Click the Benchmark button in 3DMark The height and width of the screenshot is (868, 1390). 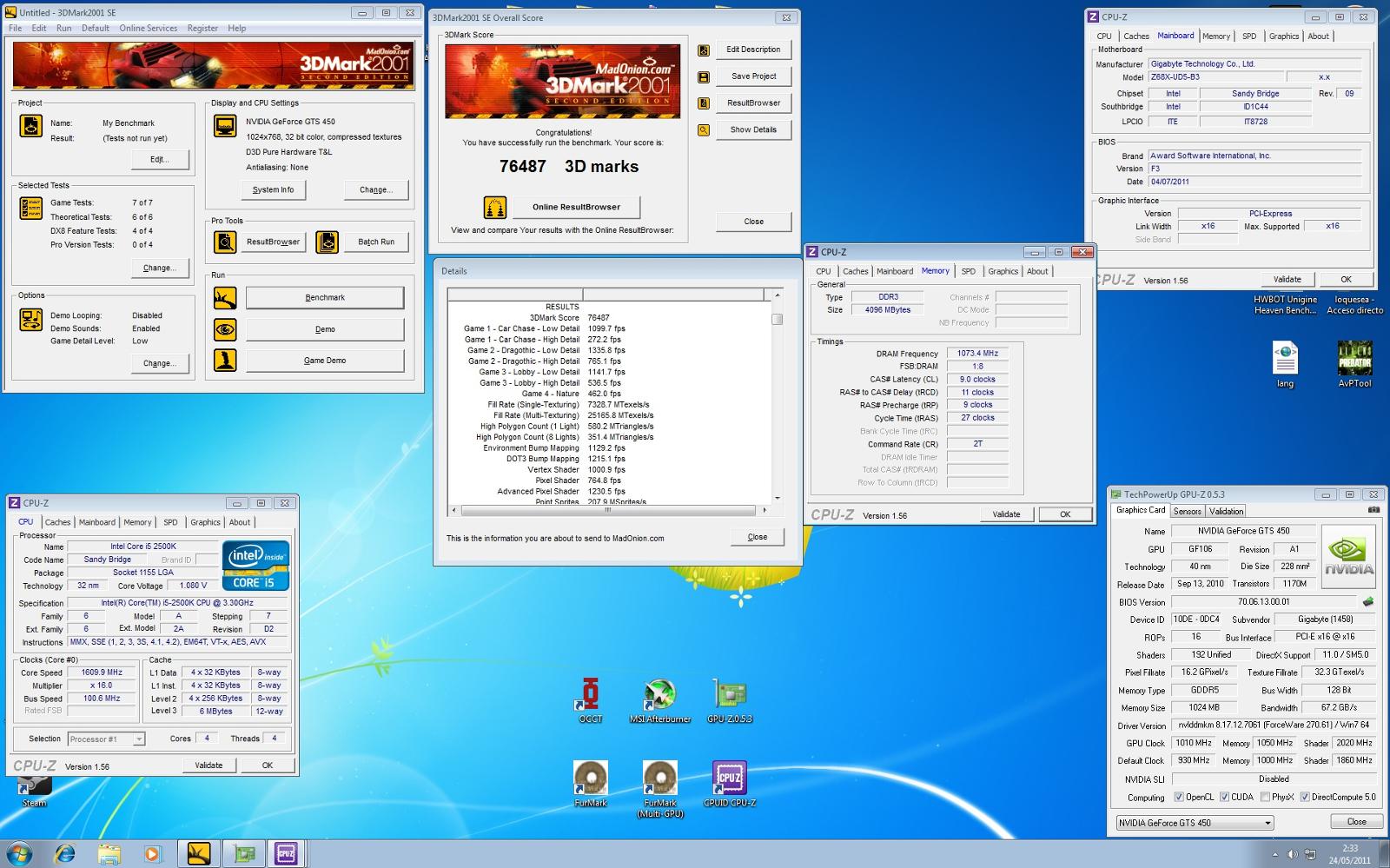click(x=325, y=298)
